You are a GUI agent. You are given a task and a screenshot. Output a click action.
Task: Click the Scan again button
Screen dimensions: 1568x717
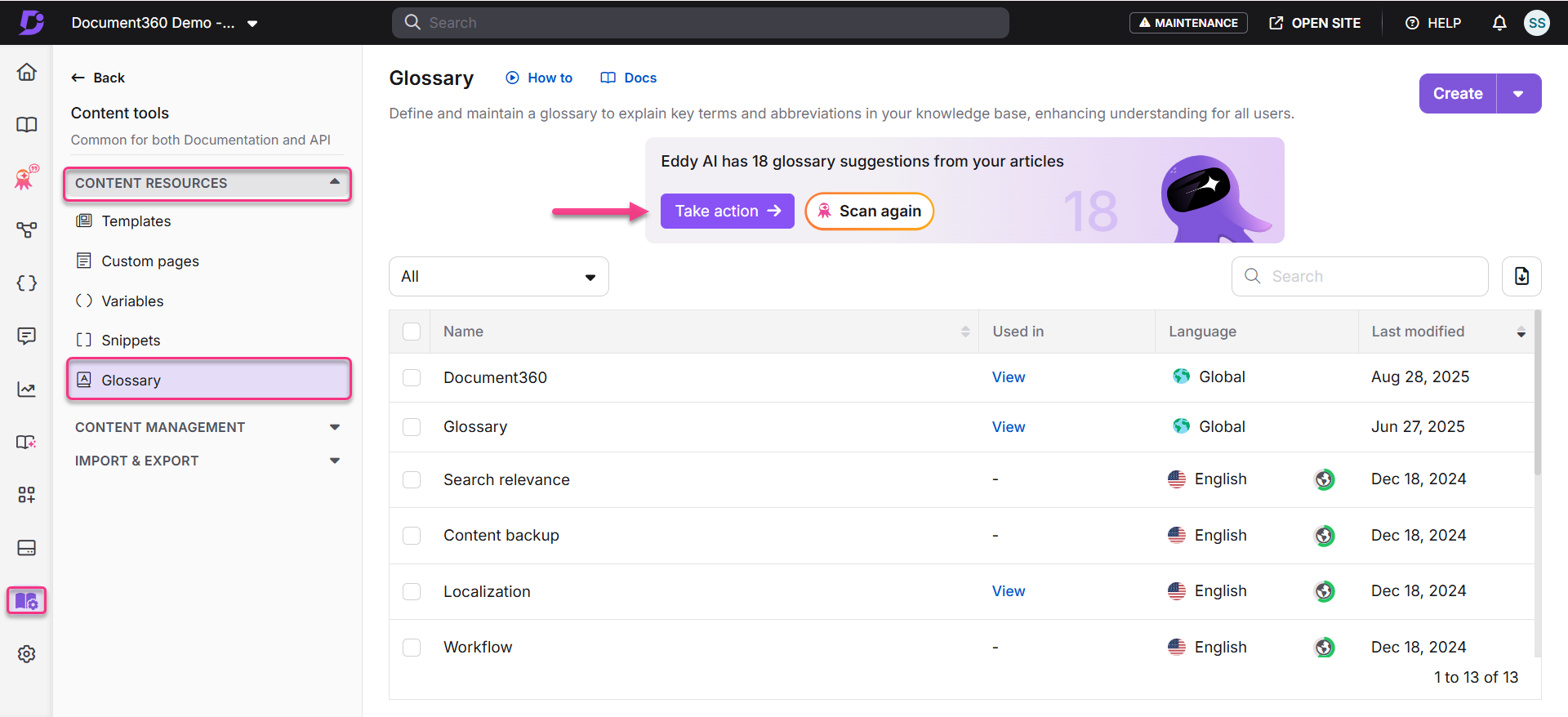coord(869,211)
